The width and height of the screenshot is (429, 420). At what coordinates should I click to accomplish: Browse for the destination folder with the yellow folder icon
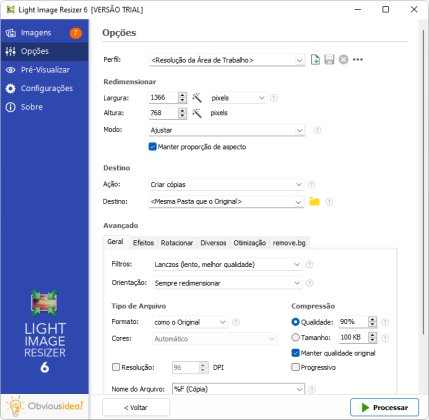(x=314, y=201)
